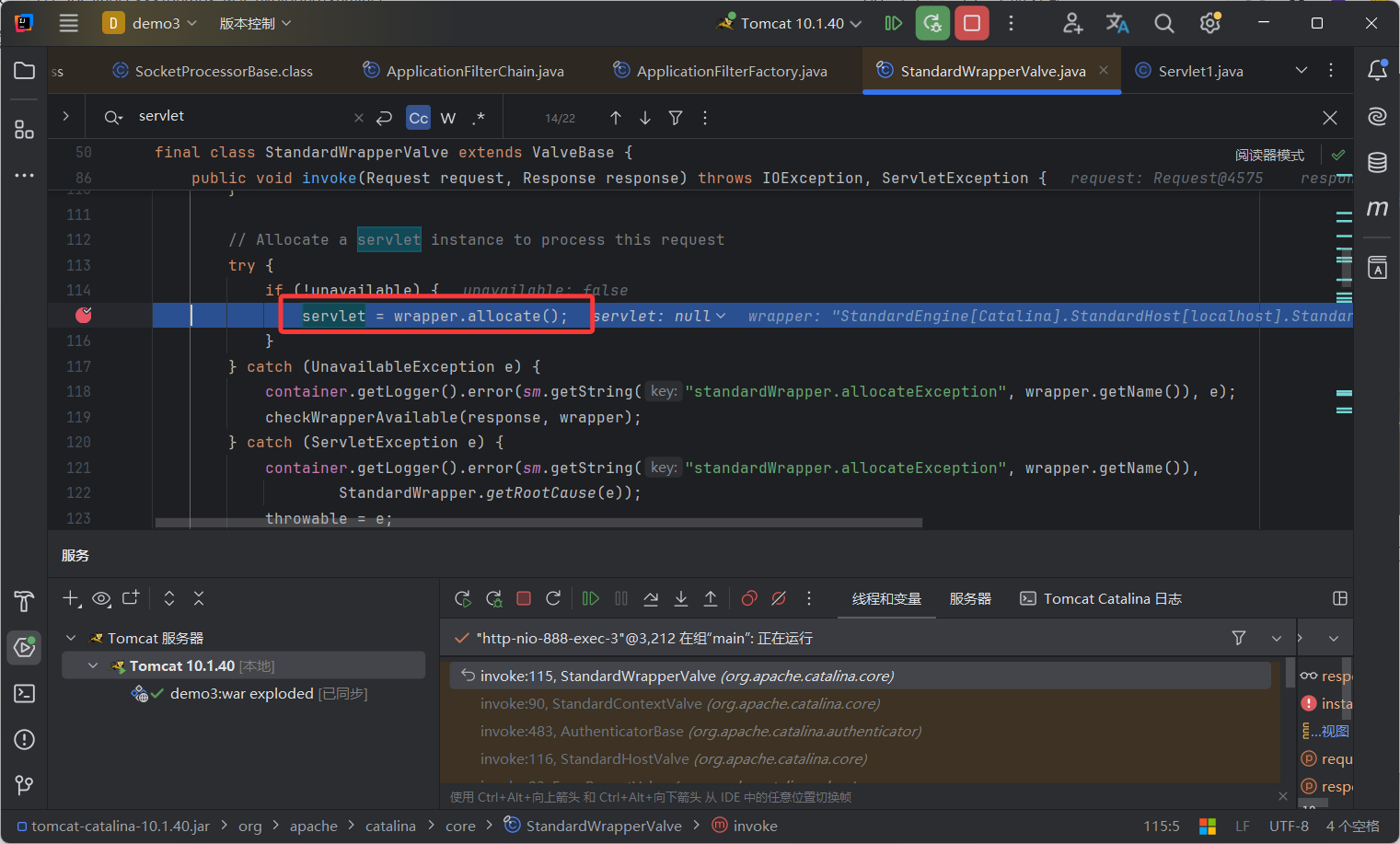Toggle the Regex search option
Image resolution: width=1400 pixels, height=844 pixels.
pos(479,118)
